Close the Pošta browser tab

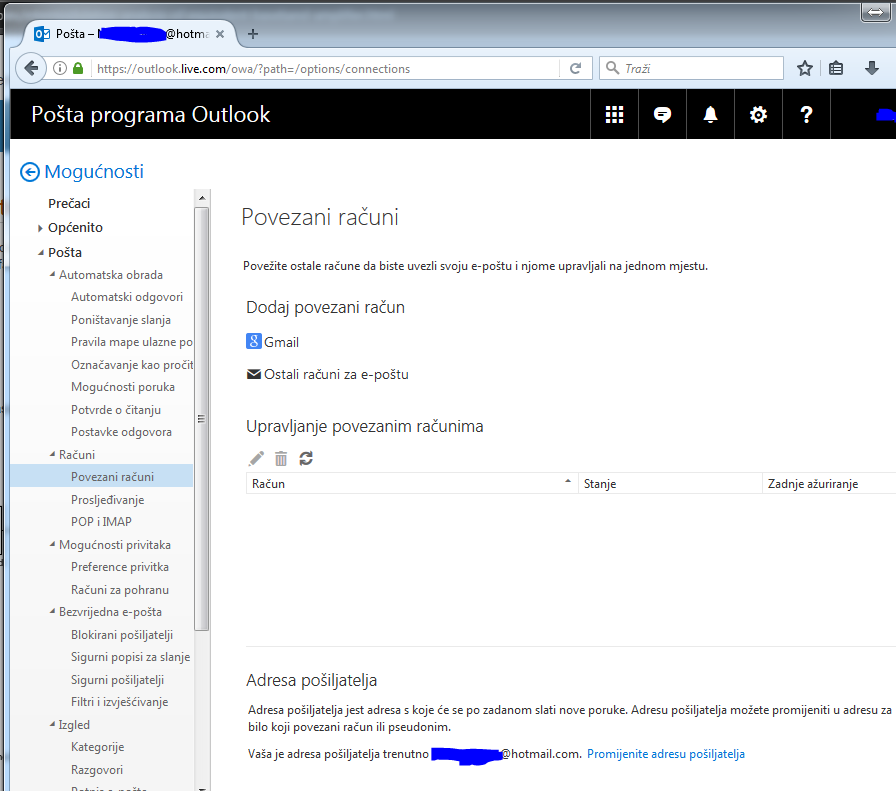[220, 34]
